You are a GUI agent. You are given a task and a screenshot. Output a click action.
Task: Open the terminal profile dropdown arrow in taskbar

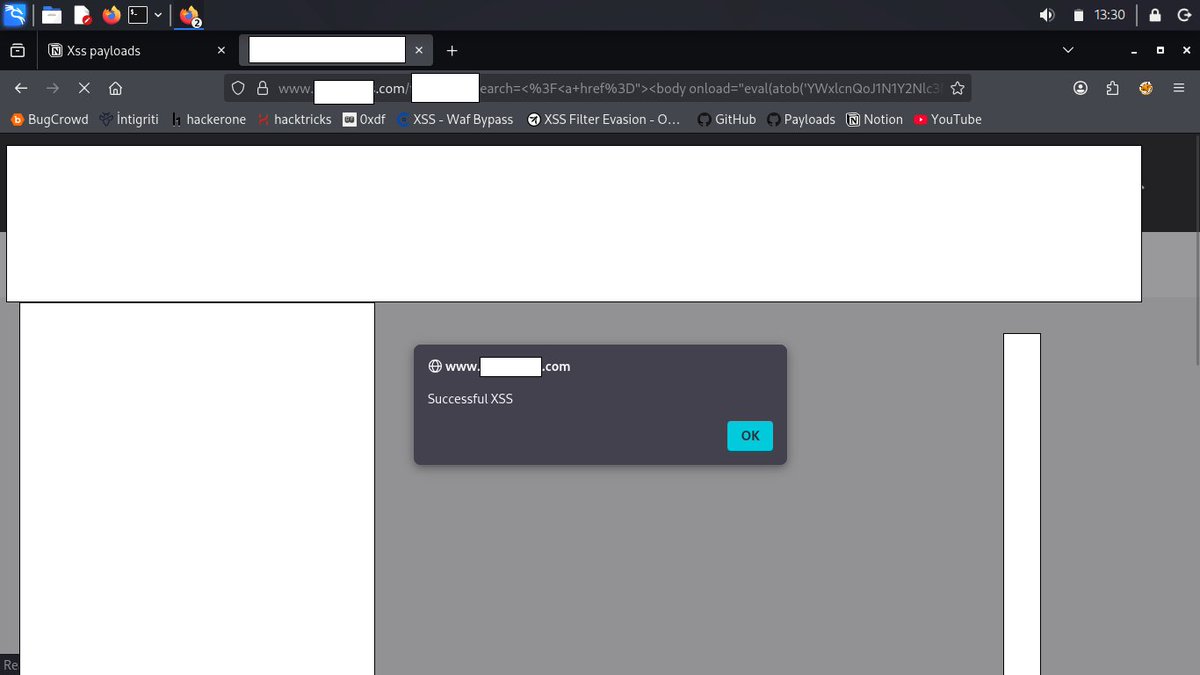[157, 14]
